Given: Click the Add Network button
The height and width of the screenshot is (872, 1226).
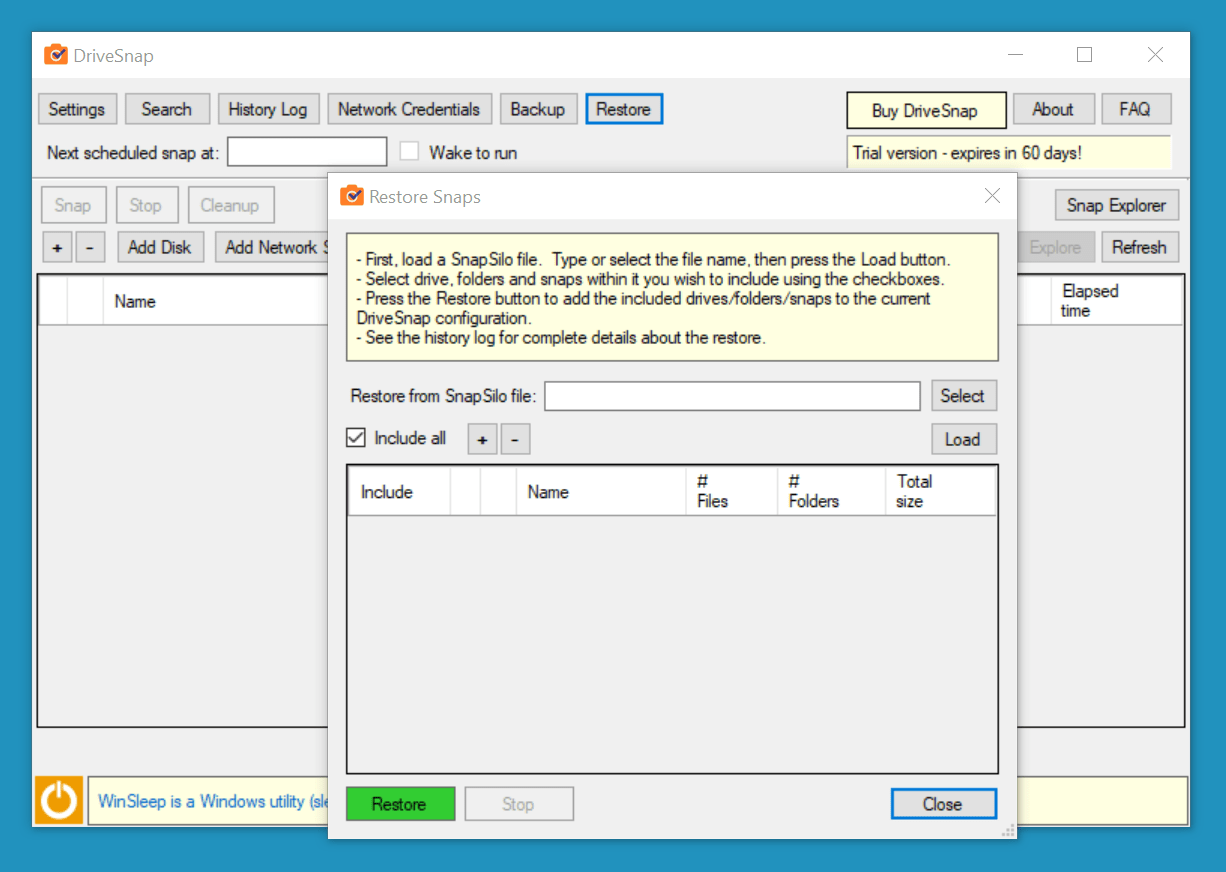Looking at the screenshot, I should click(272, 247).
